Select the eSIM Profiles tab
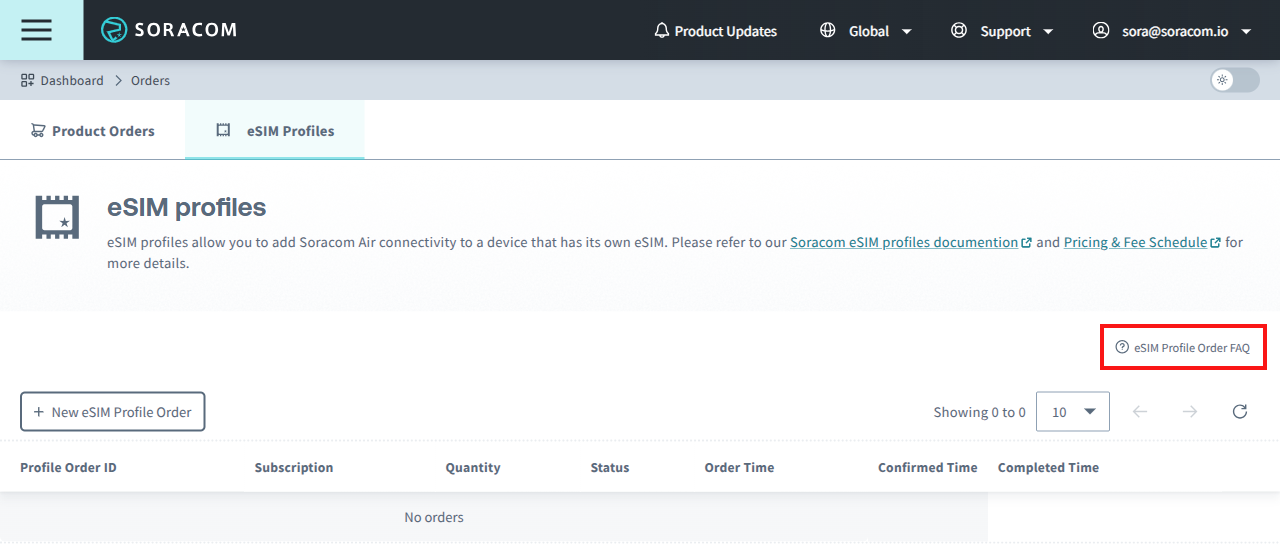The image size is (1280, 549). coord(275,130)
